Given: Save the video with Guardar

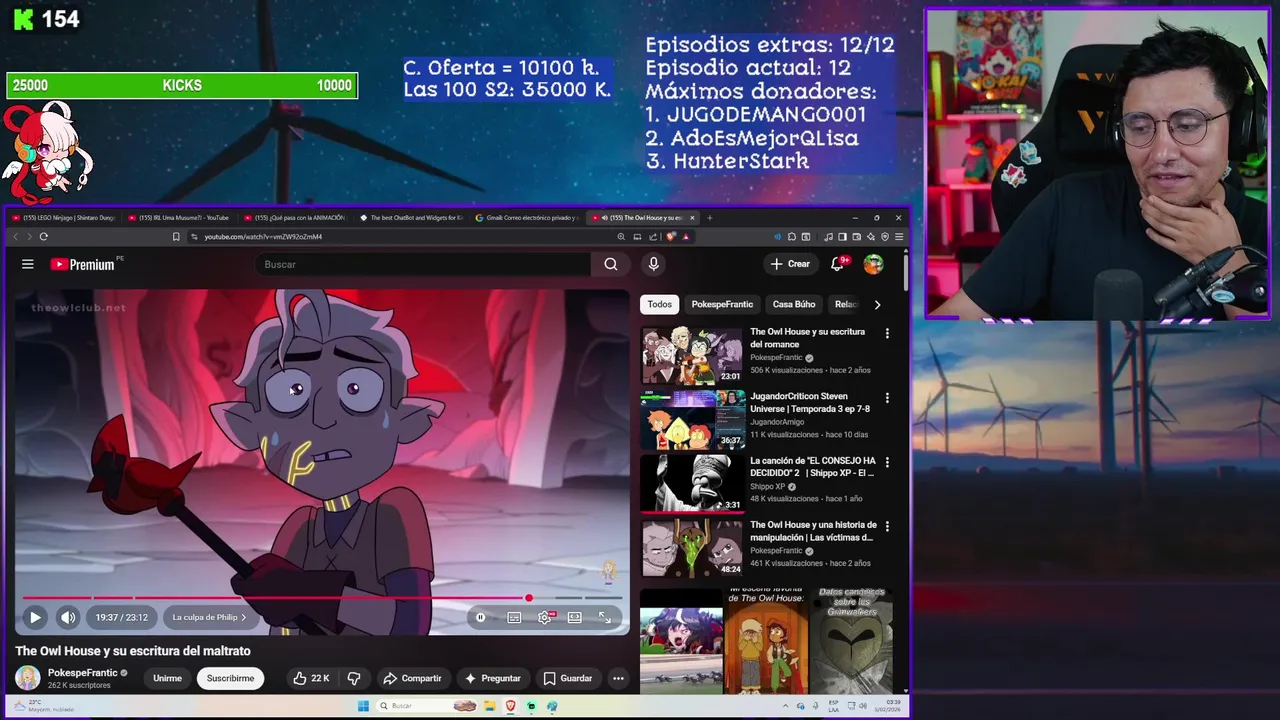Looking at the screenshot, I should [567, 678].
